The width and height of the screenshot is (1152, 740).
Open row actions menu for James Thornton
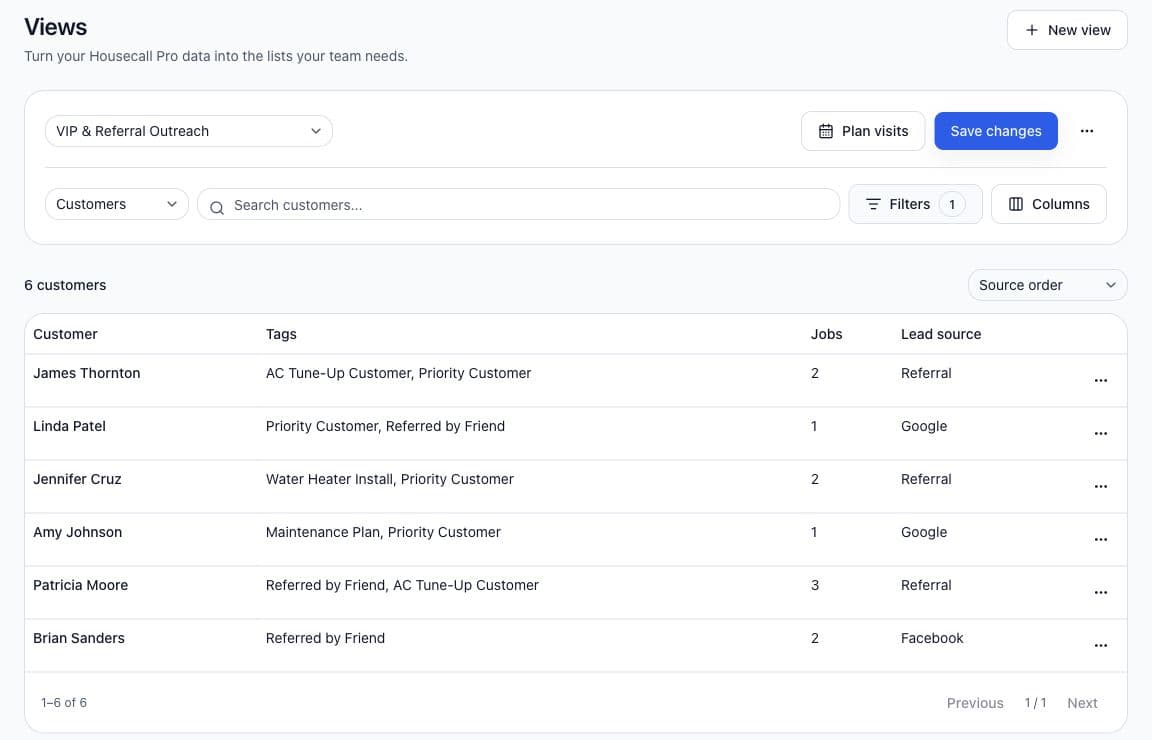coord(1101,381)
